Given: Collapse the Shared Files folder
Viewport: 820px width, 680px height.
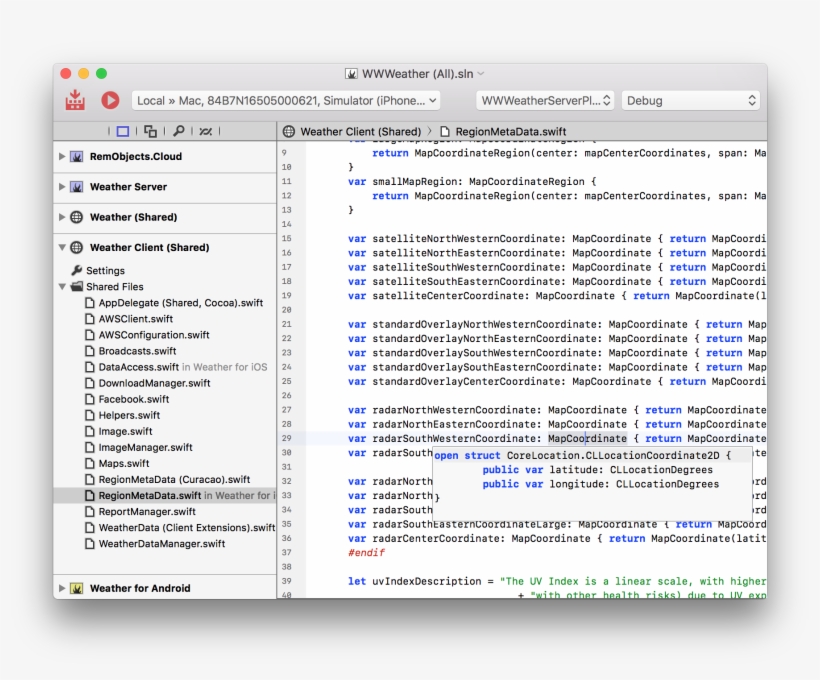Looking at the screenshot, I should 62,286.
